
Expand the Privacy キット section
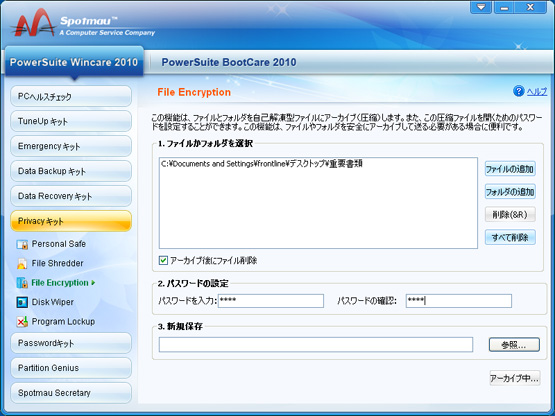[71, 221]
